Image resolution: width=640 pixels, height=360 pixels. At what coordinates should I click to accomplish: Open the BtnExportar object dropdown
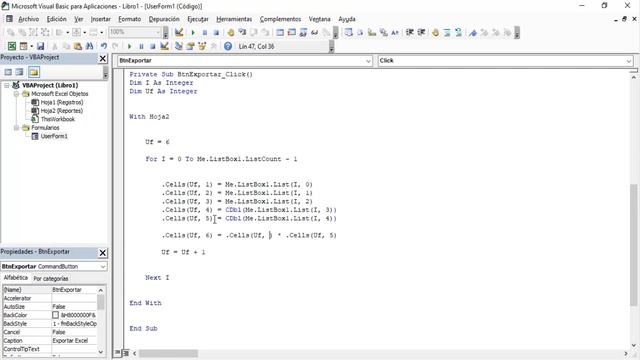(x=368, y=61)
